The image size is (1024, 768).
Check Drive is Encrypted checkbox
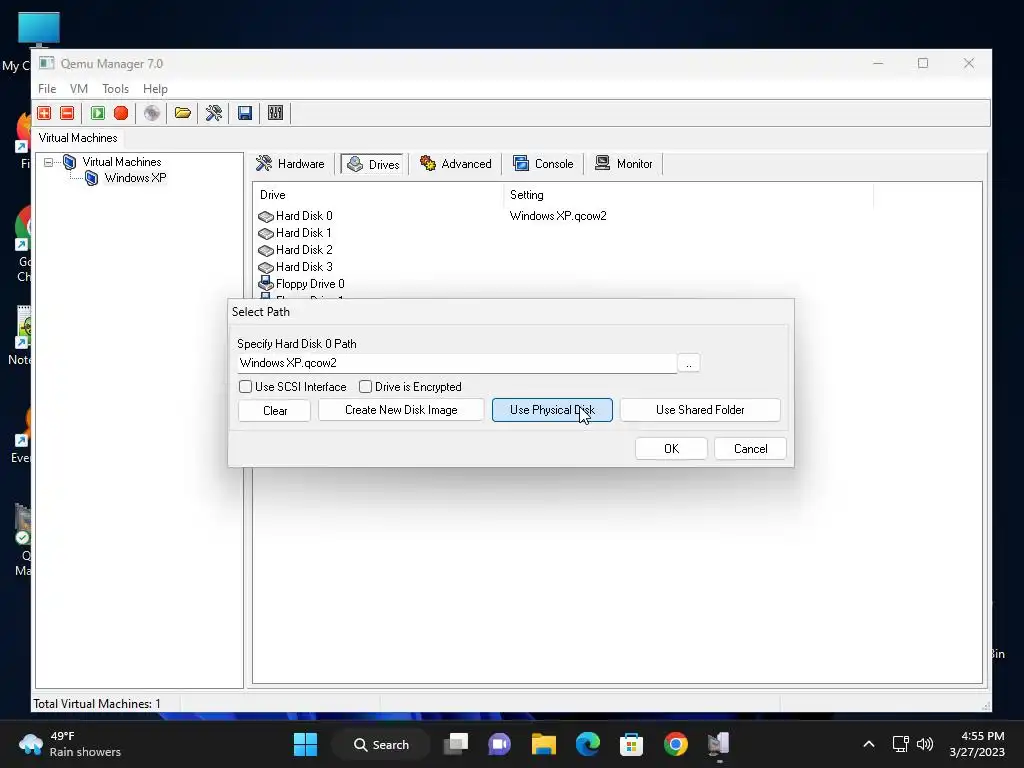tap(366, 387)
